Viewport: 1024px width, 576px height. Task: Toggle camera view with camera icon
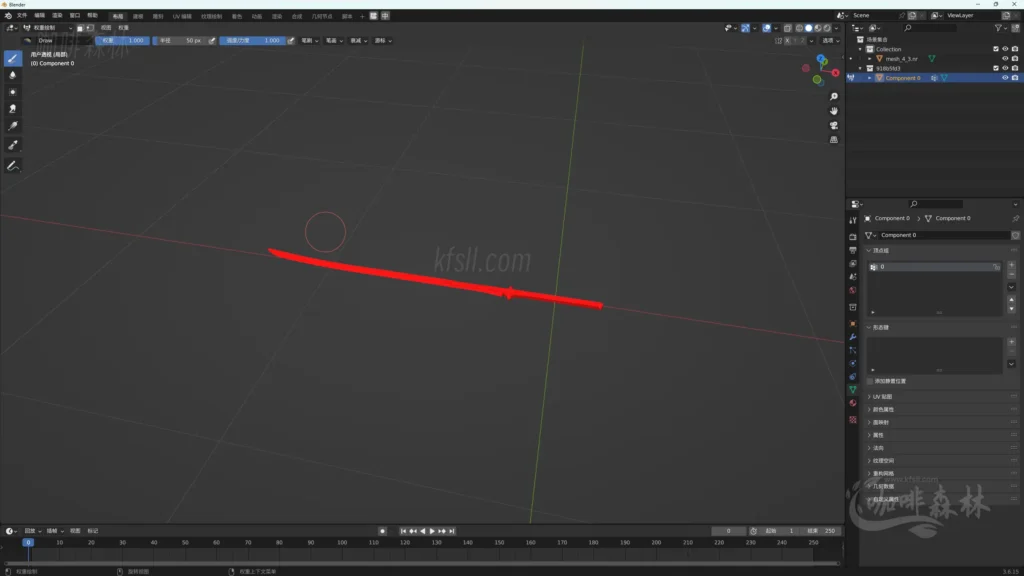[834, 125]
